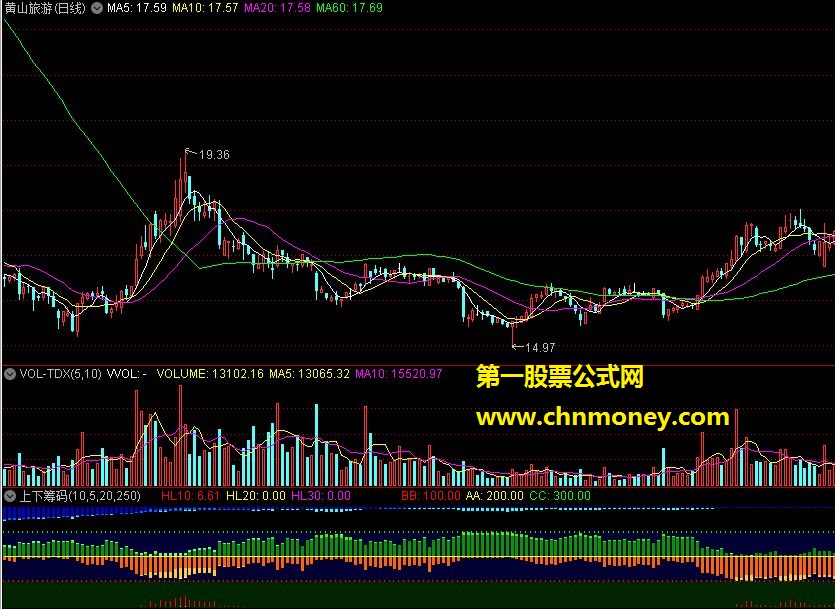
Task: Open the VOL-TDX indicator dropdown arrow
Action: point(10,374)
